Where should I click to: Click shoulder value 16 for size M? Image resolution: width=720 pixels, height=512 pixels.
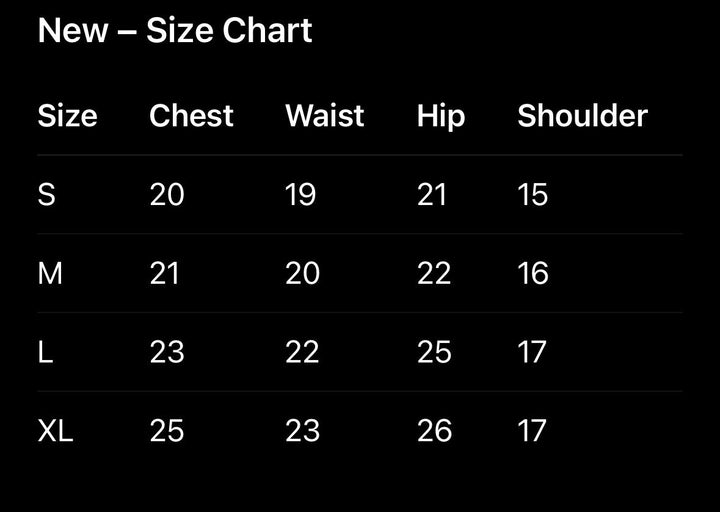[x=533, y=273]
